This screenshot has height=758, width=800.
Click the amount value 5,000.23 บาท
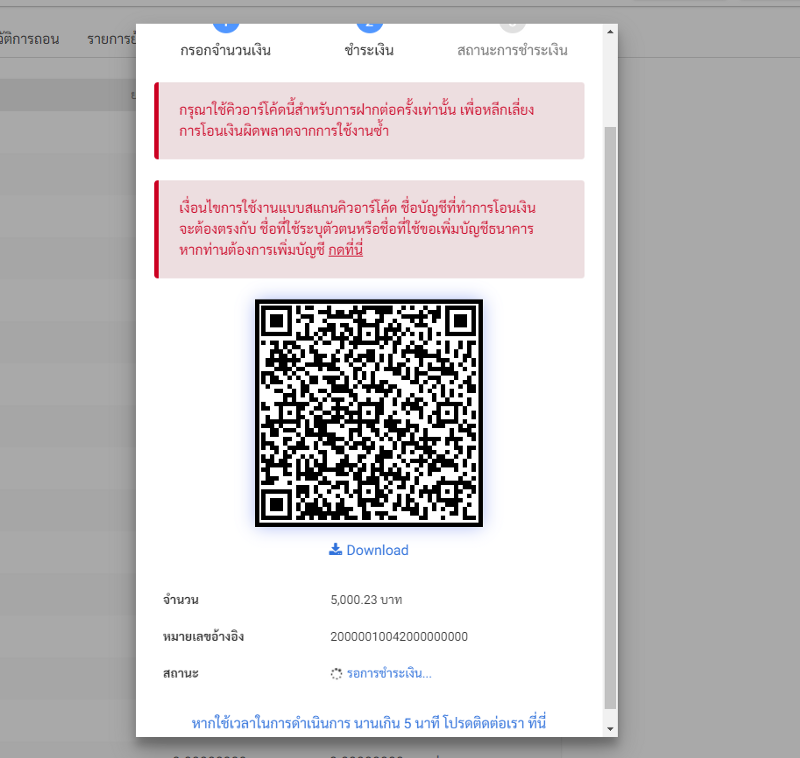(366, 600)
